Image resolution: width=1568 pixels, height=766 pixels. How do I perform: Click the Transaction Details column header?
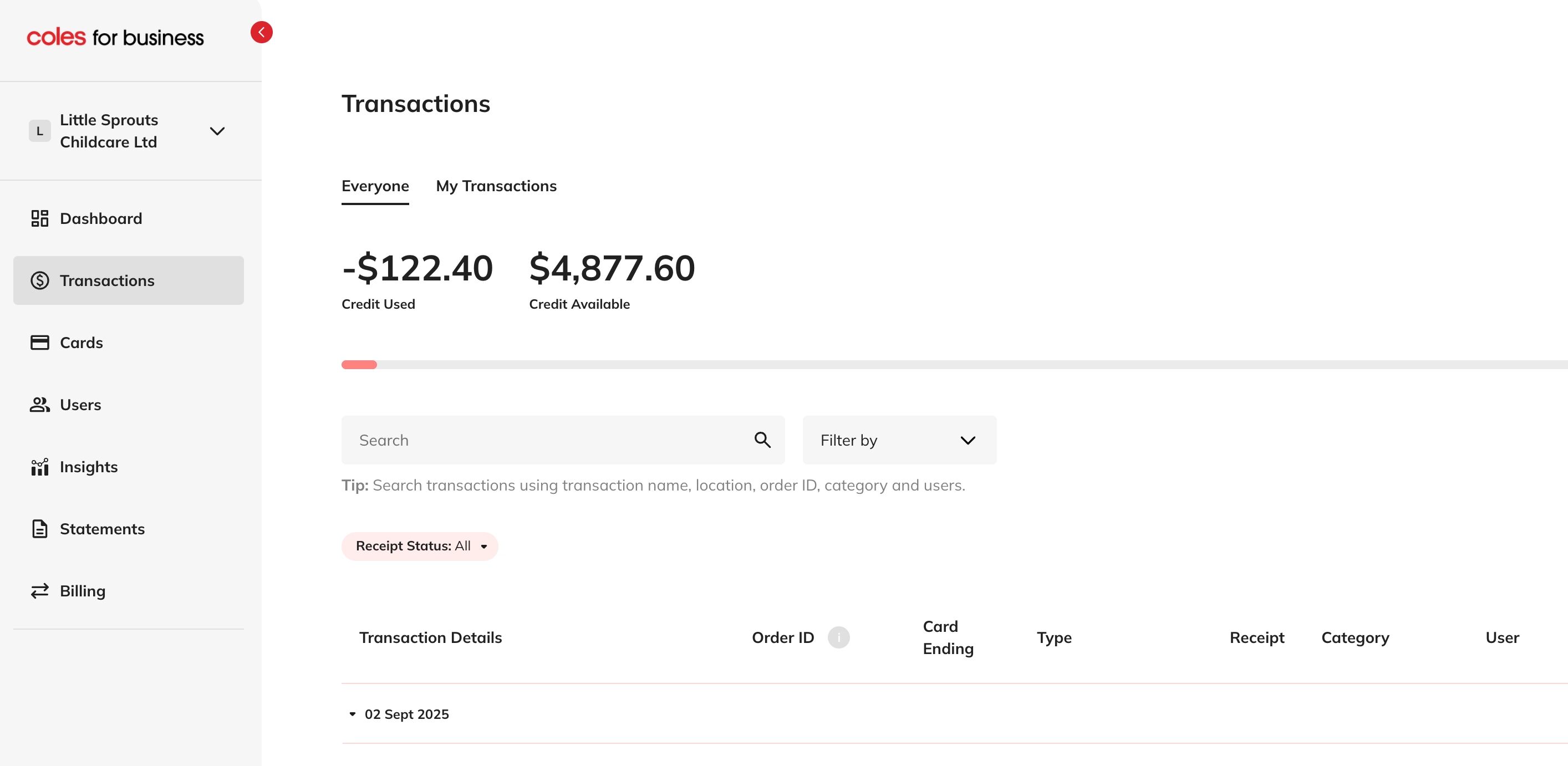click(430, 637)
